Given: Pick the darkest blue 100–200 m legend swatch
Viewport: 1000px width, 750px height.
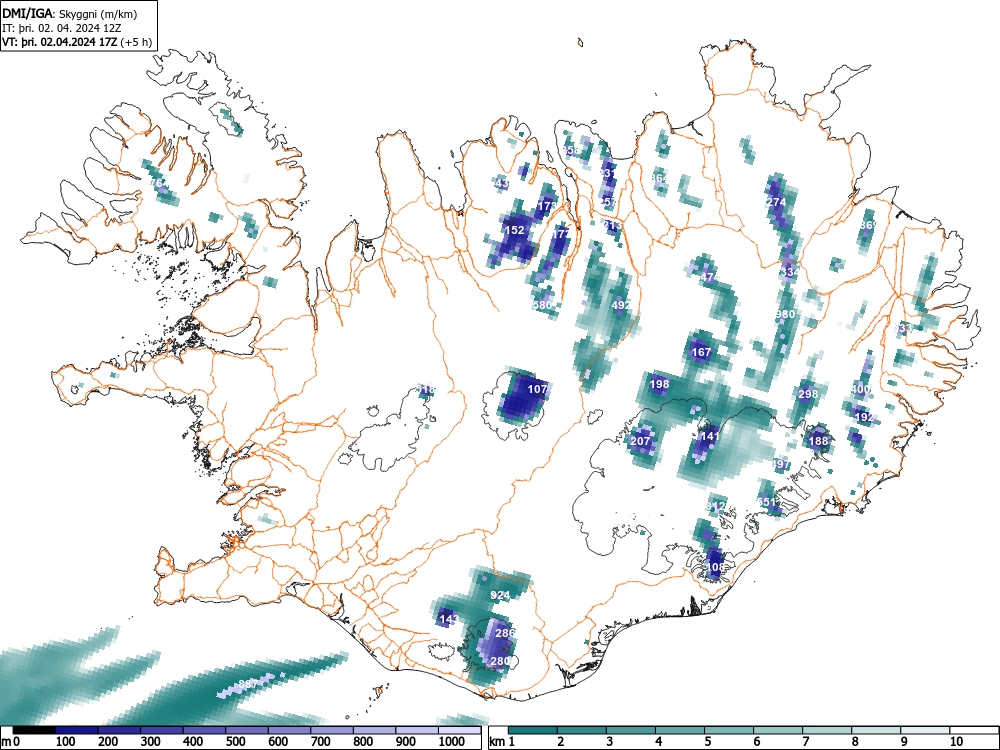Looking at the screenshot, I should point(77,730).
